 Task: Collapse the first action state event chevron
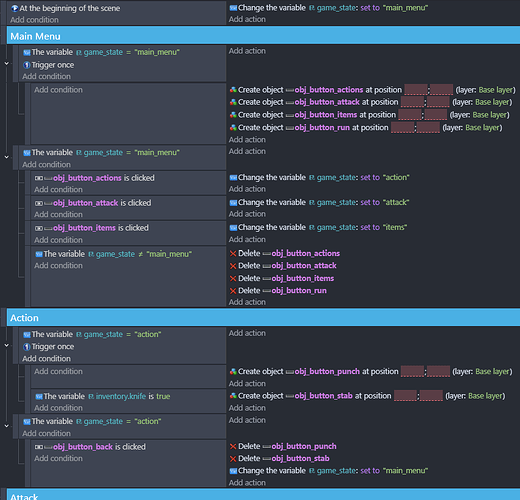[x=6, y=346]
